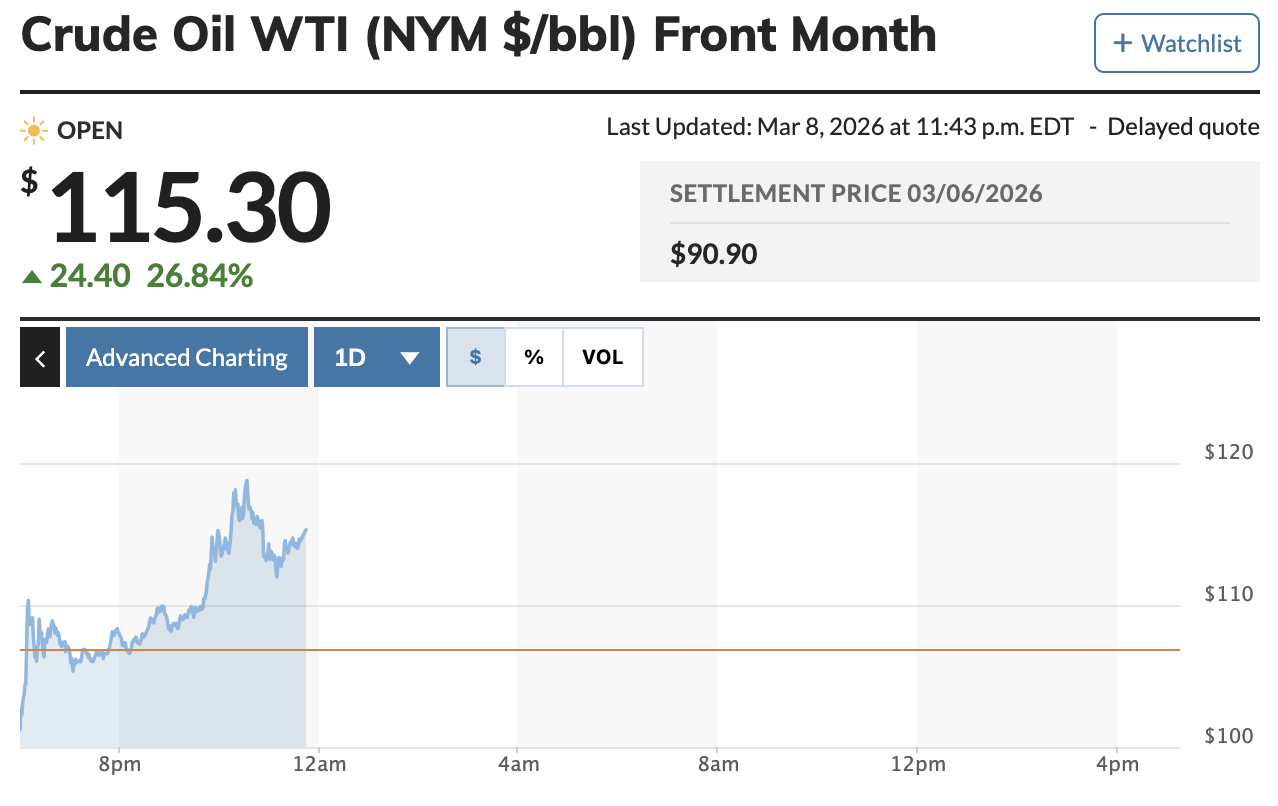Screen dimensions: 1278x806
Task: Open Advanced Charting
Action: [186, 357]
